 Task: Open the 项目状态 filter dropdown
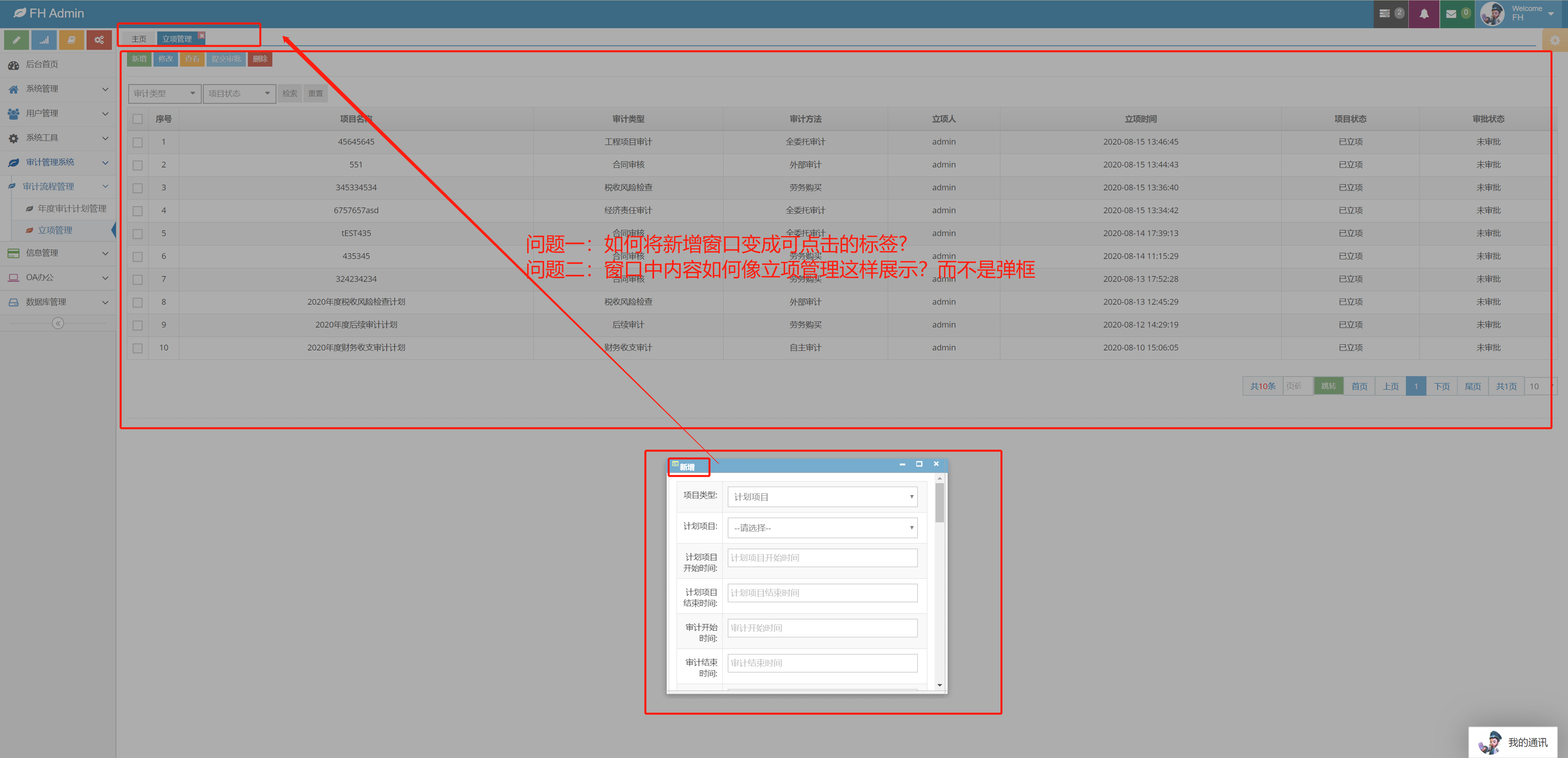239,93
